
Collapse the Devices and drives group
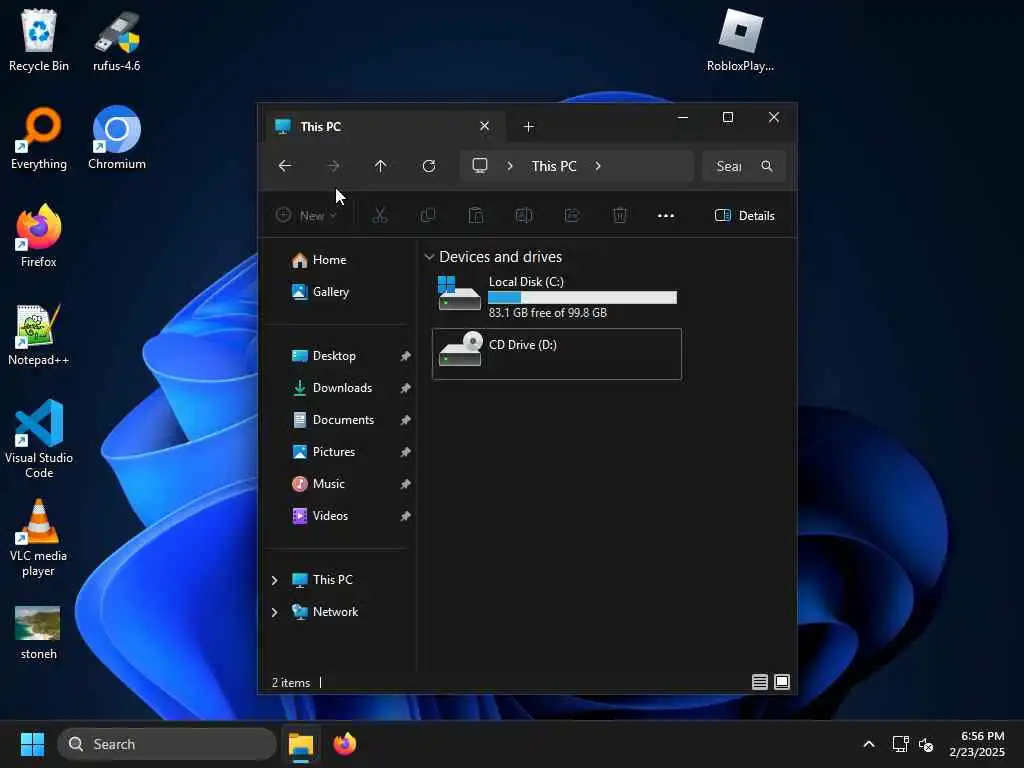pos(429,257)
